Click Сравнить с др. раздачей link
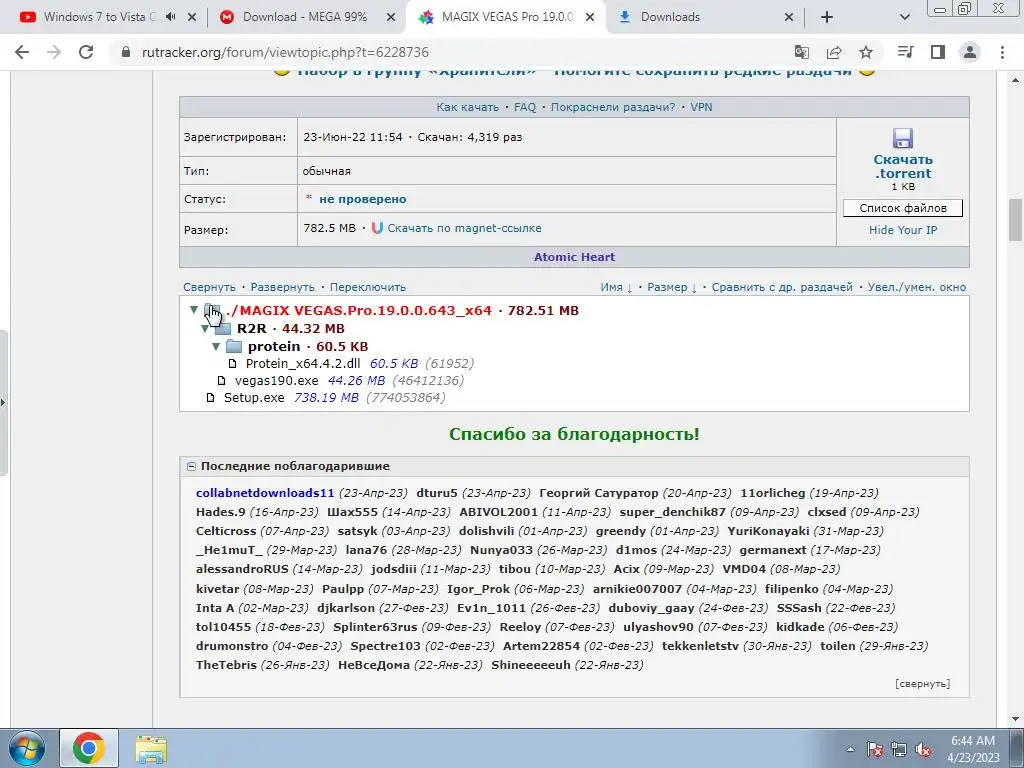The image size is (1024, 768). click(x=782, y=287)
